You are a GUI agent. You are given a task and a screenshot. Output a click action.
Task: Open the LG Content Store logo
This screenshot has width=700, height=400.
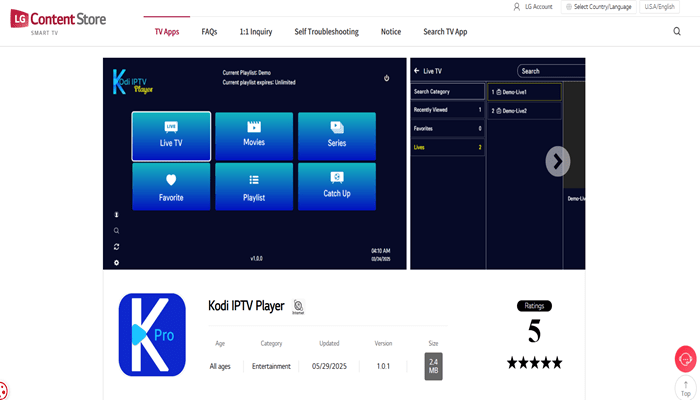pos(58,21)
